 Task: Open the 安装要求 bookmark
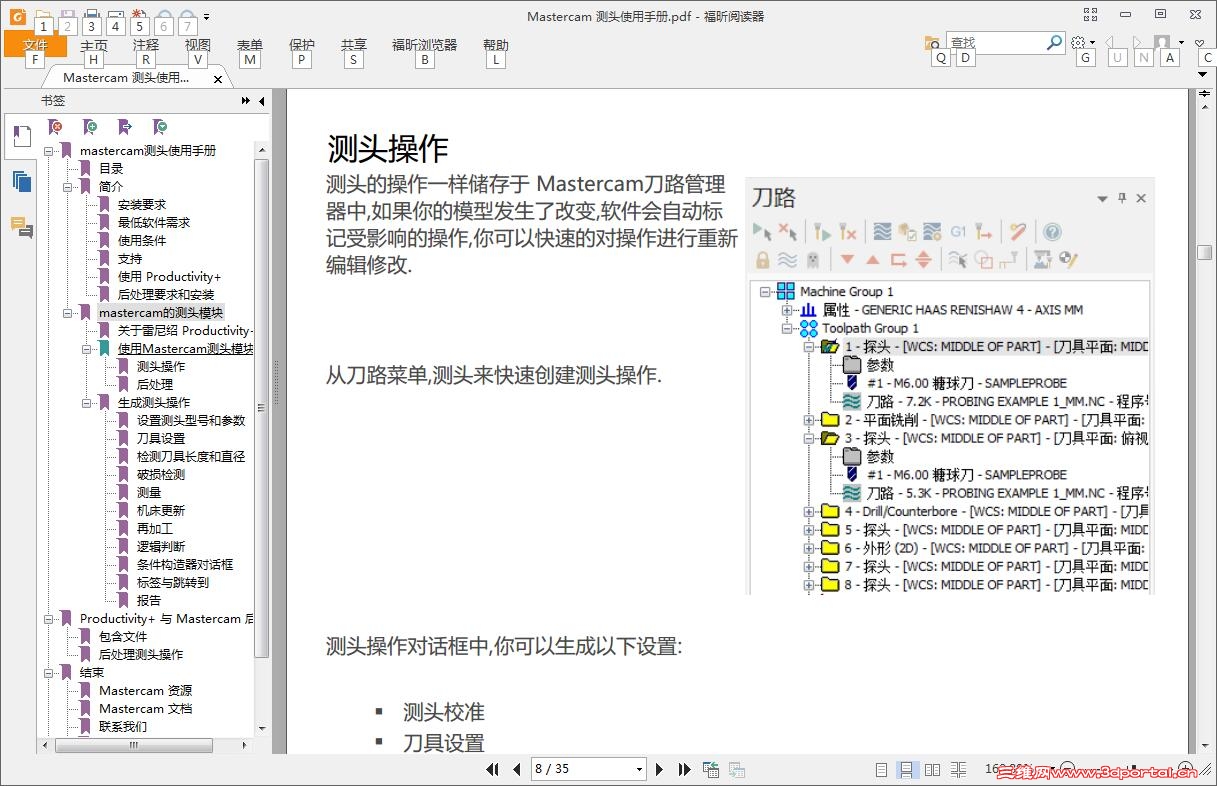[x=142, y=205]
